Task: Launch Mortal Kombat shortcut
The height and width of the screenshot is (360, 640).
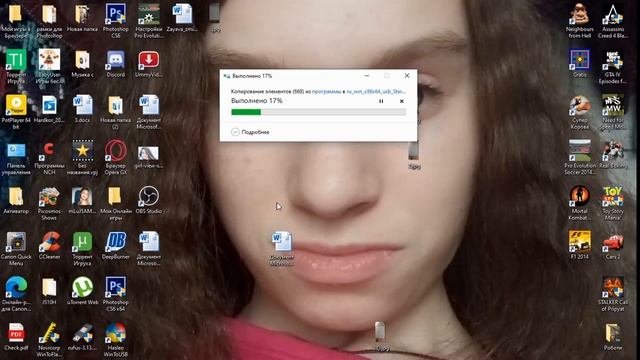Action: click(580, 203)
